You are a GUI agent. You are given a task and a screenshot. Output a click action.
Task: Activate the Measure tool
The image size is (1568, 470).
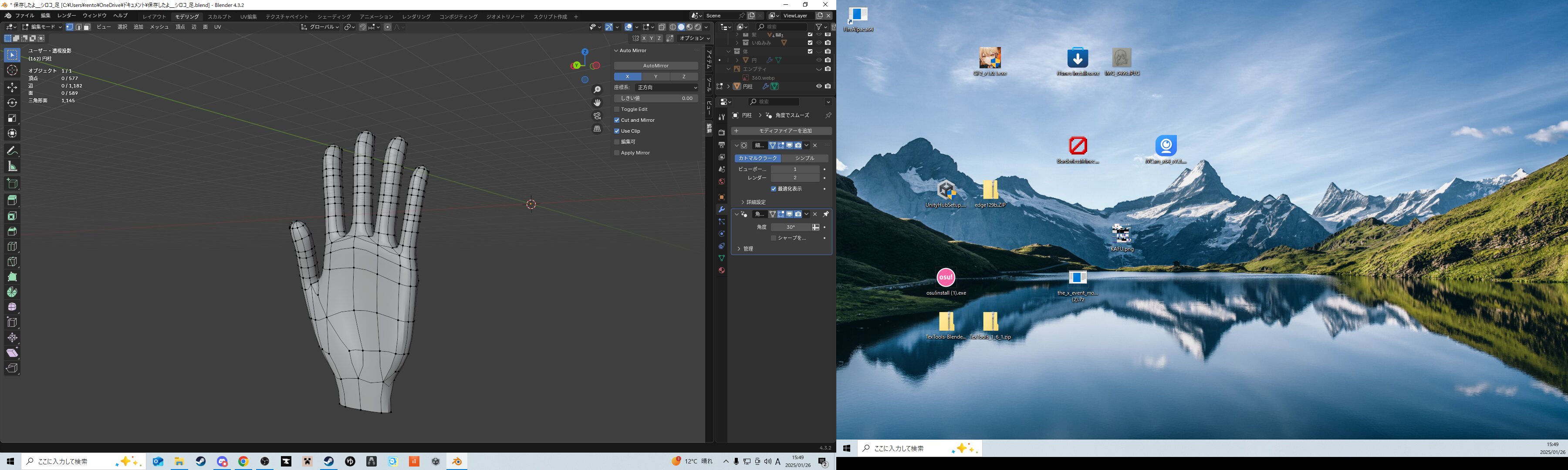tap(12, 166)
